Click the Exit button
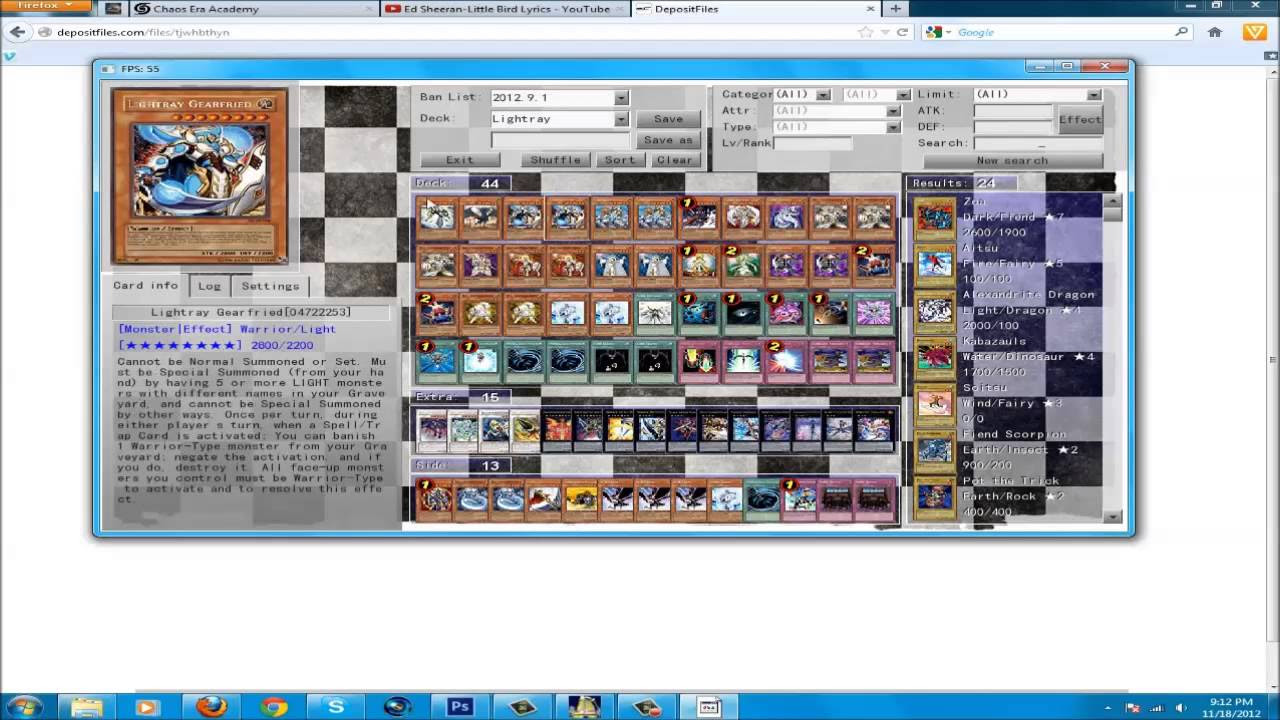1280x720 pixels. (x=460, y=160)
